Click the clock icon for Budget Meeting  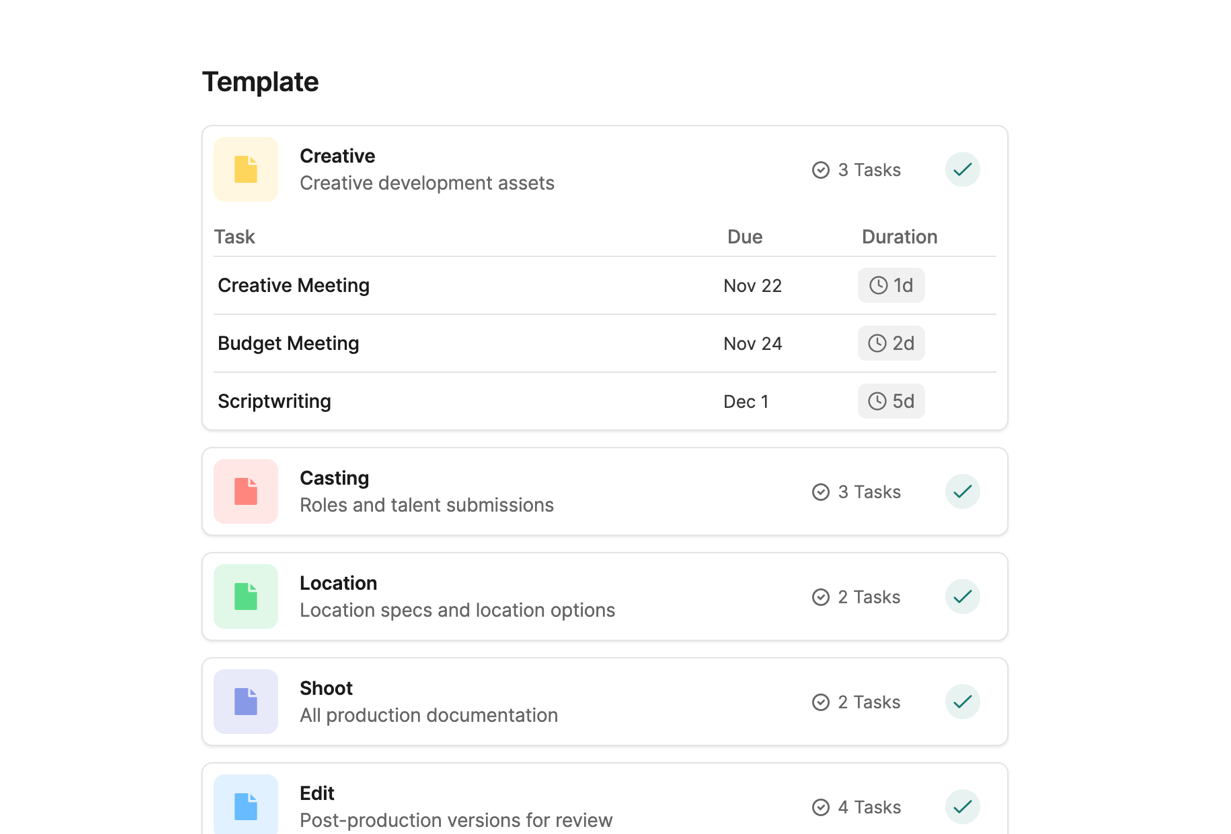pyautogui.click(x=877, y=344)
